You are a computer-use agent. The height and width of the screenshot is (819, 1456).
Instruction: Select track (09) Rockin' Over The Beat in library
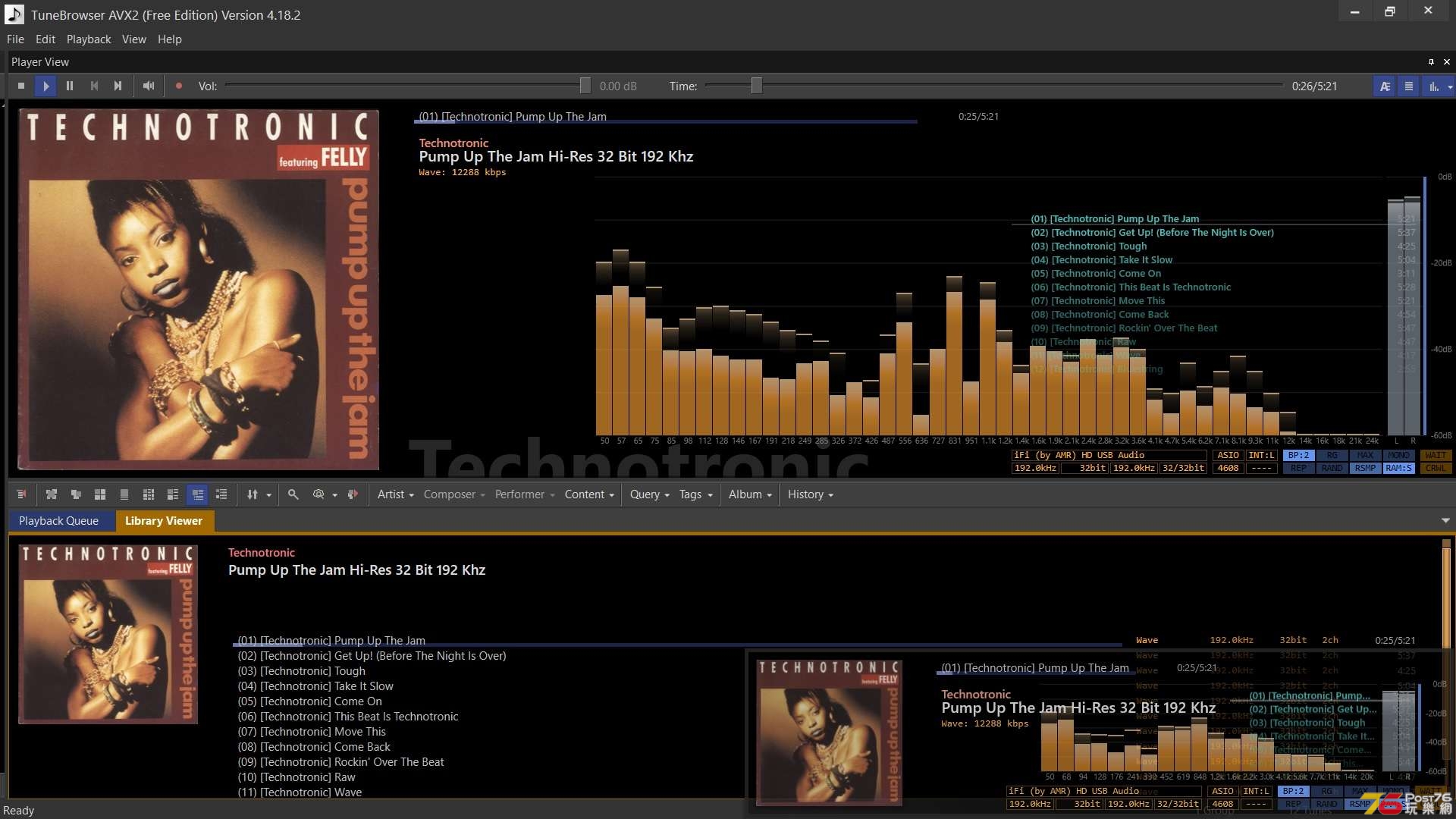(340, 762)
